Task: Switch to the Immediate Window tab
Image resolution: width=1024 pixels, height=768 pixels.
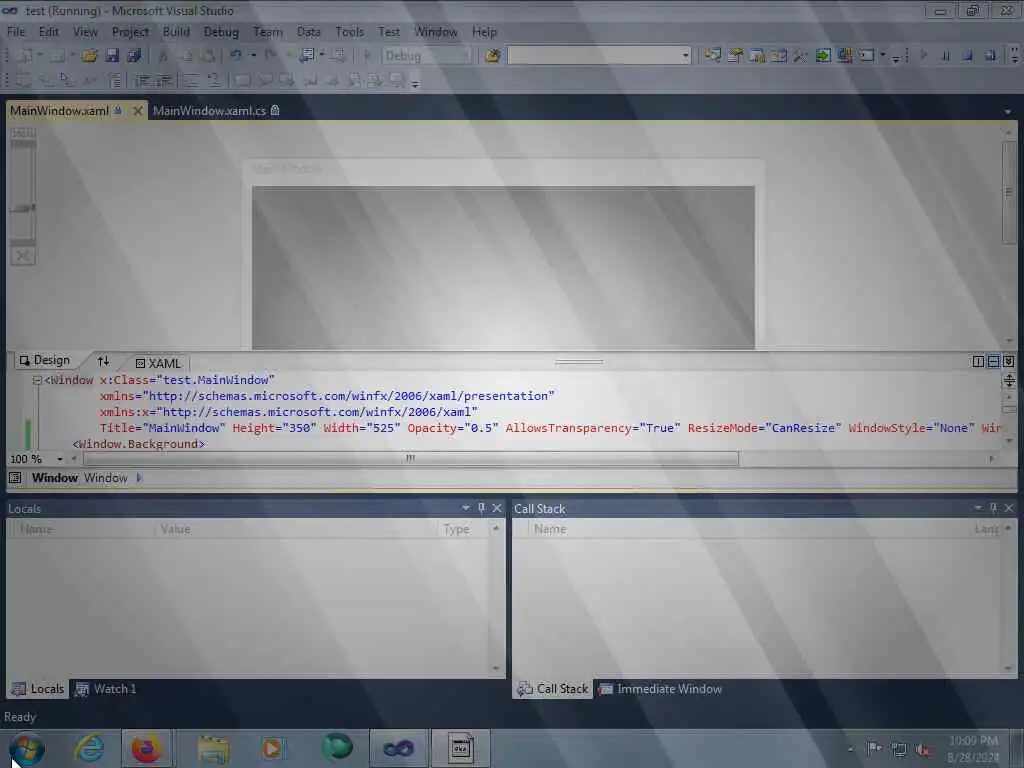Action: (660, 689)
